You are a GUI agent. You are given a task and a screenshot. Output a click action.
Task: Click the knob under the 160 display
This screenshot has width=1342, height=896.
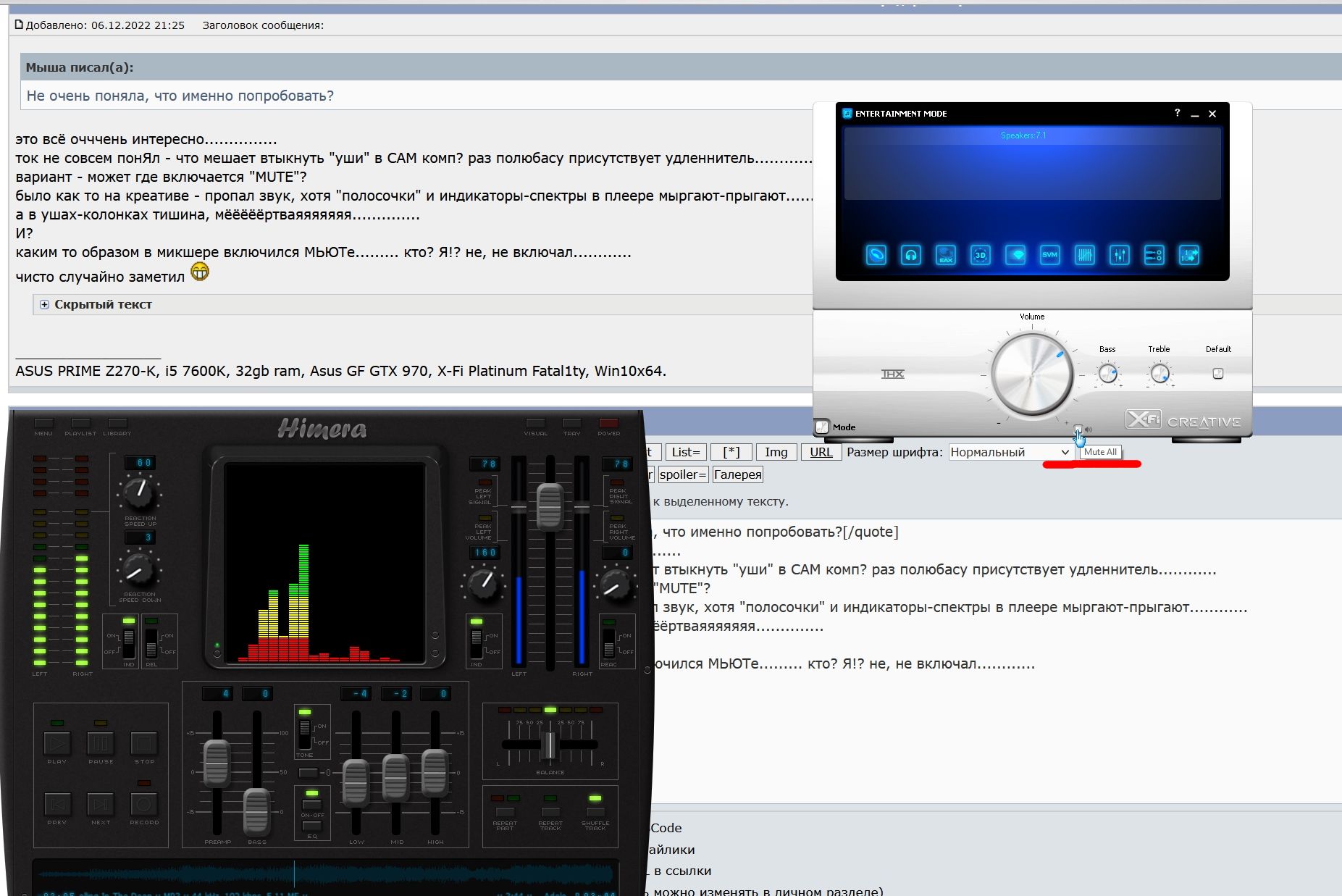[x=482, y=583]
